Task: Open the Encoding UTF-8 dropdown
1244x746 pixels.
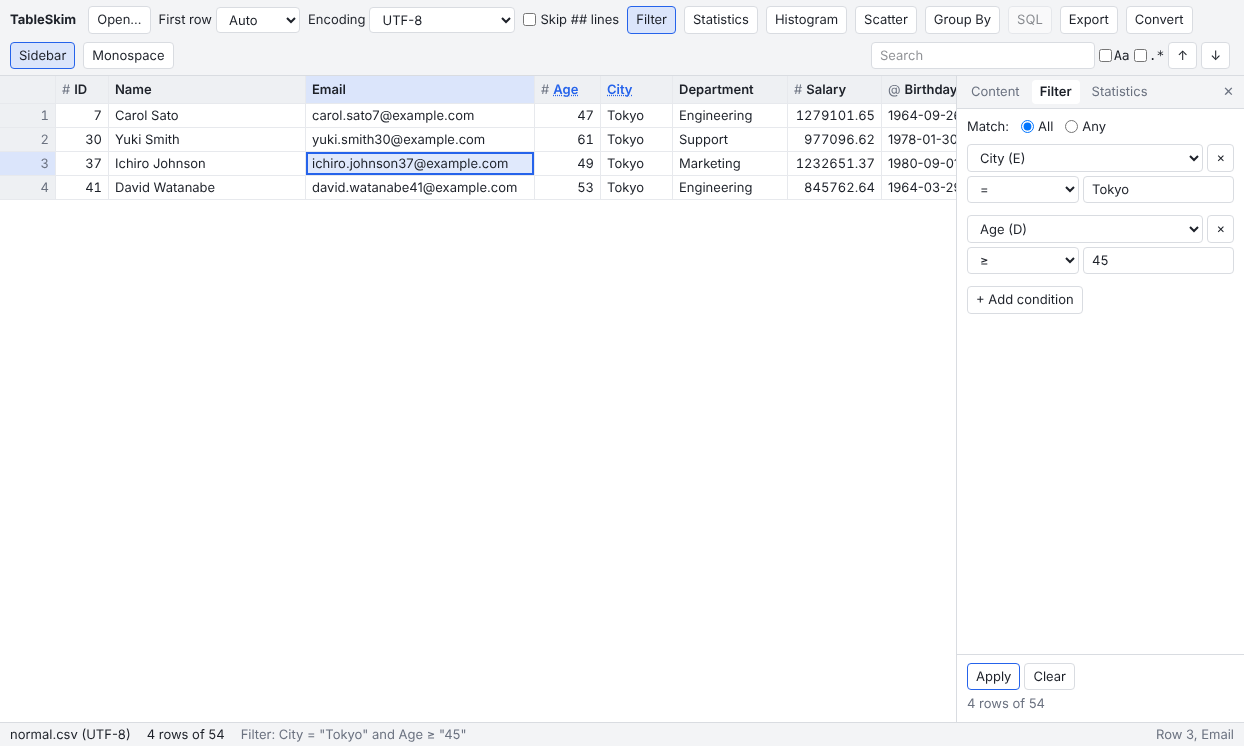Action: 442,20
